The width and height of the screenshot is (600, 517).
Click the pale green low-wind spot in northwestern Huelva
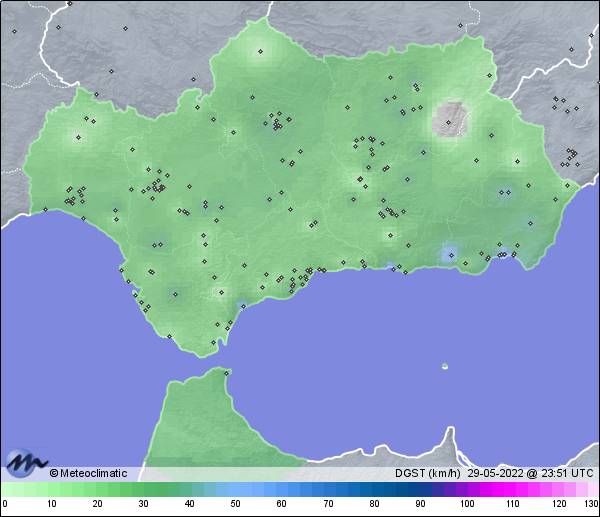78,136
